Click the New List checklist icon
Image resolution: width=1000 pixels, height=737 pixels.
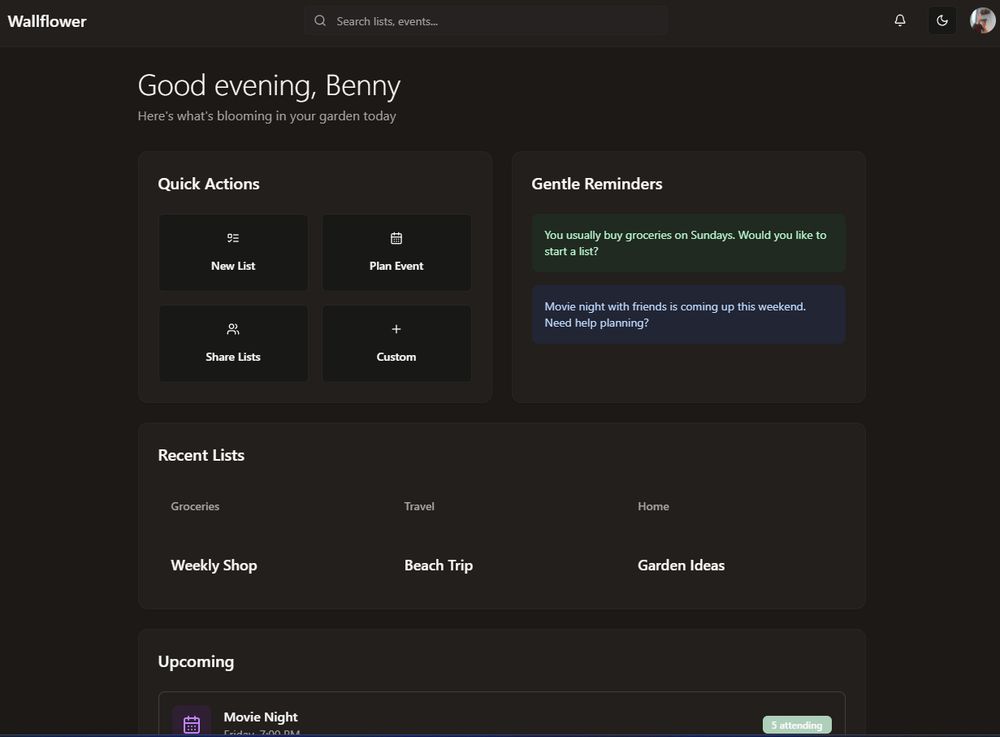[x=233, y=238]
